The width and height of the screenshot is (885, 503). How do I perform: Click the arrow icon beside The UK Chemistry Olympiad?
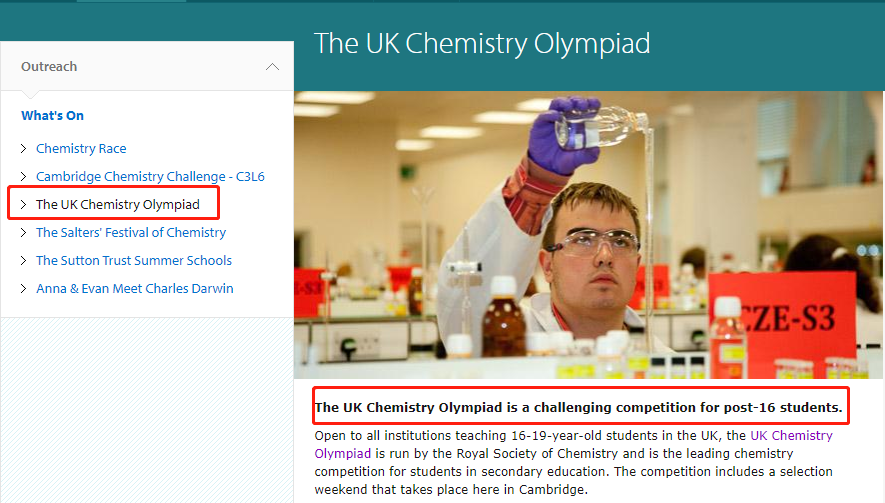[24, 205]
